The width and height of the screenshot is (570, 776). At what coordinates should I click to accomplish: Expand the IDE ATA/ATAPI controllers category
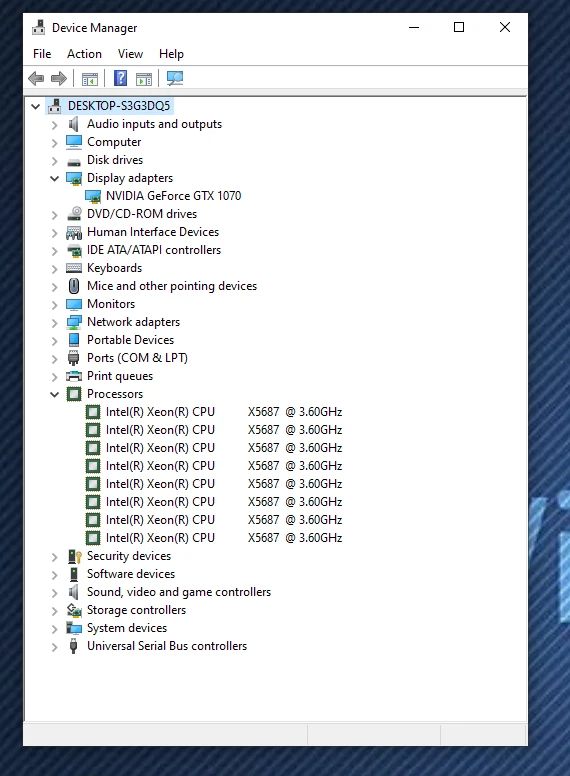(x=54, y=250)
